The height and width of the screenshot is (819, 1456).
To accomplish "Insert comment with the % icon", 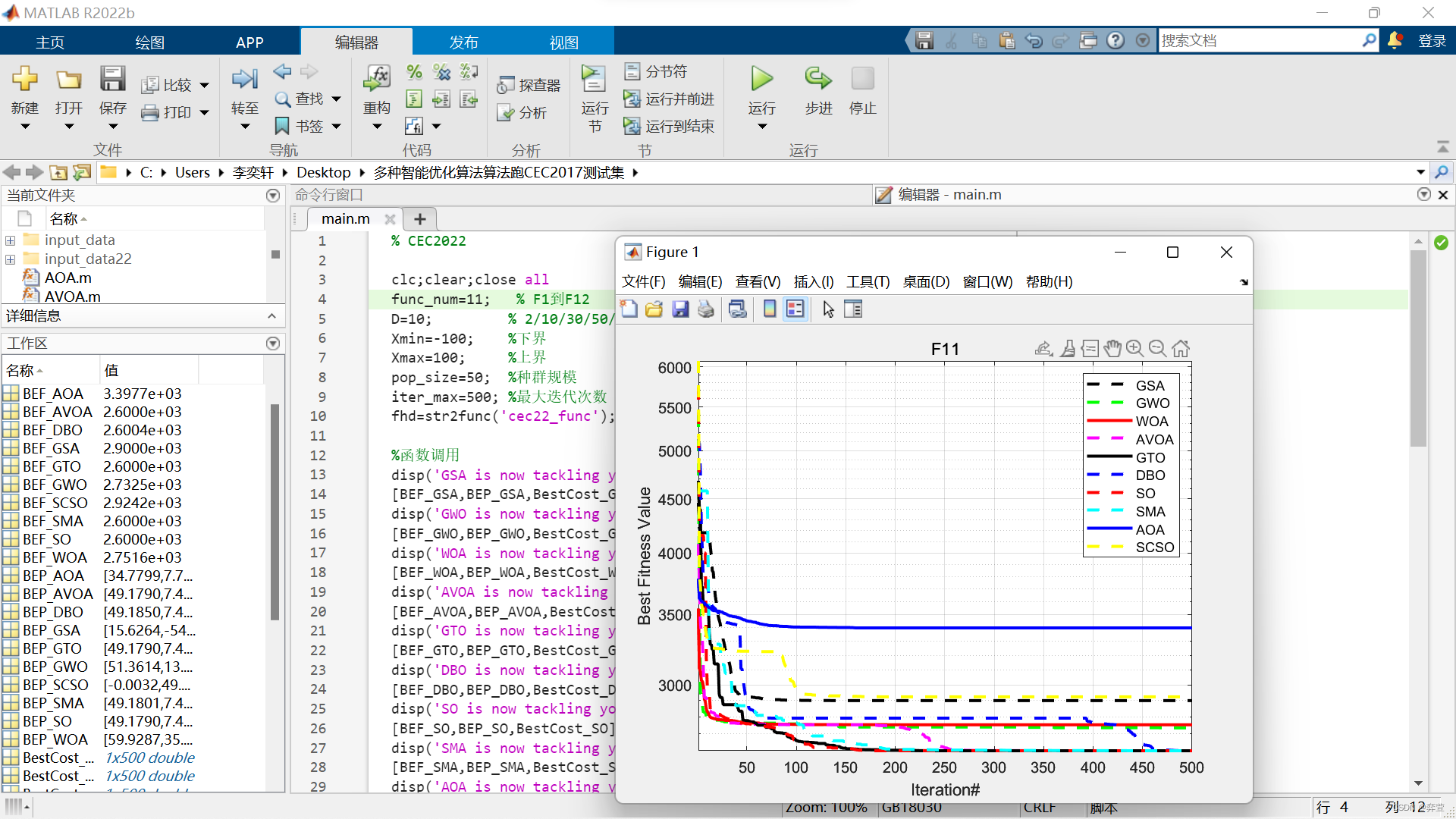I will 414,72.
